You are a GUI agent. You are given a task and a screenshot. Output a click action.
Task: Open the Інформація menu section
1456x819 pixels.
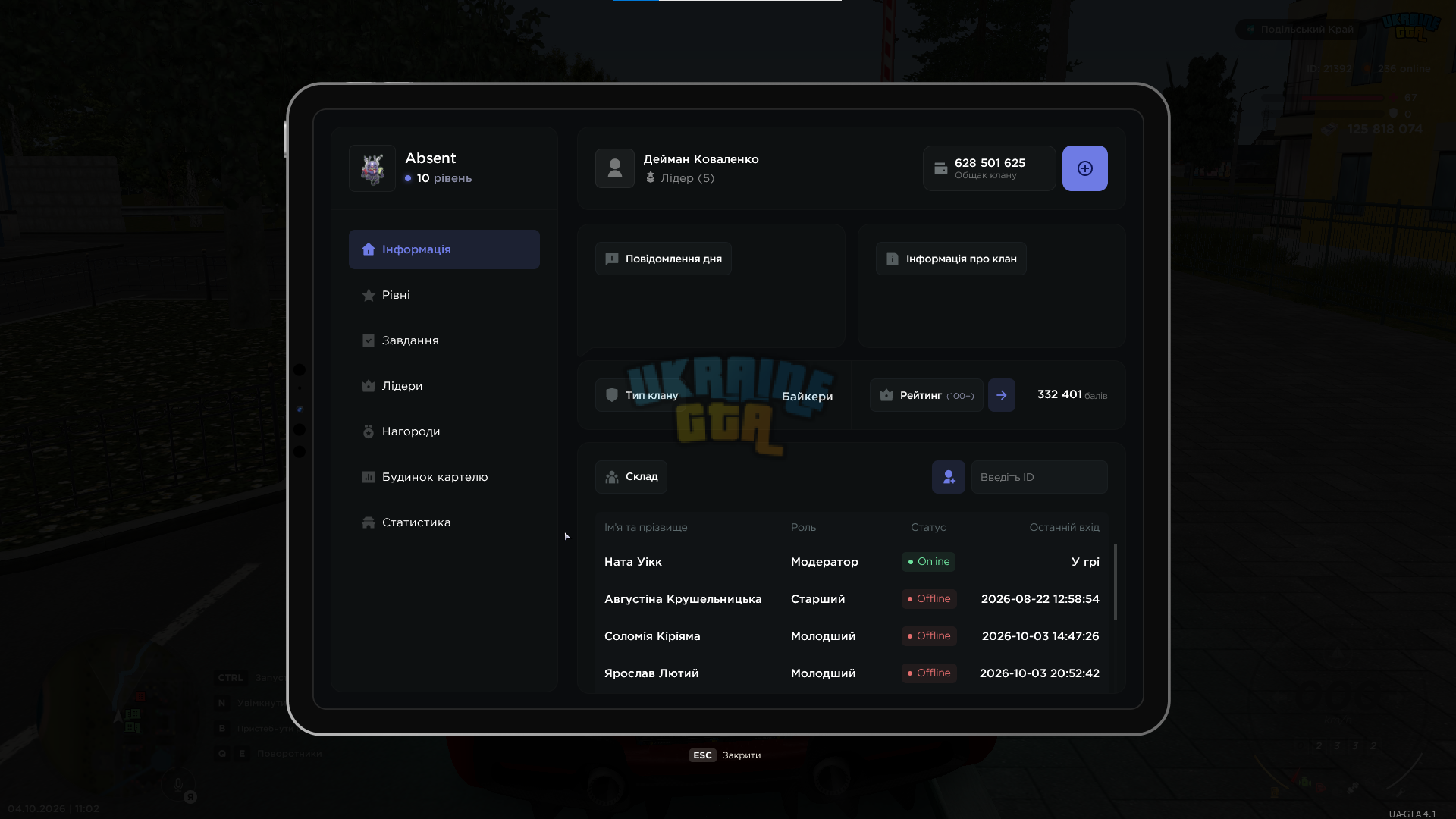point(444,249)
